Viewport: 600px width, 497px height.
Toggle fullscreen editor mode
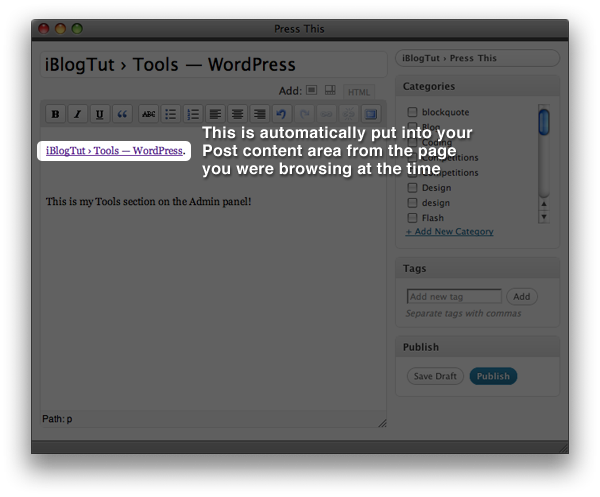coord(371,114)
